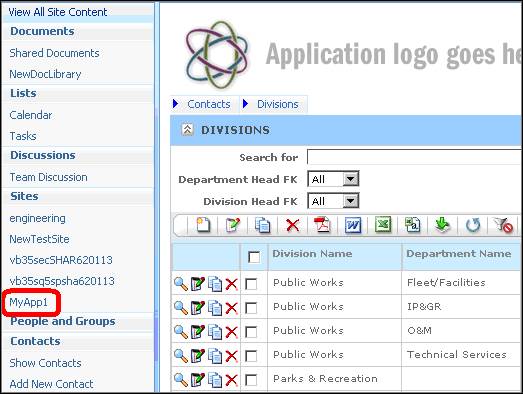Delete the Technical Services row
Image resolution: width=523 pixels, height=394 pixels.
click(x=231, y=356)
